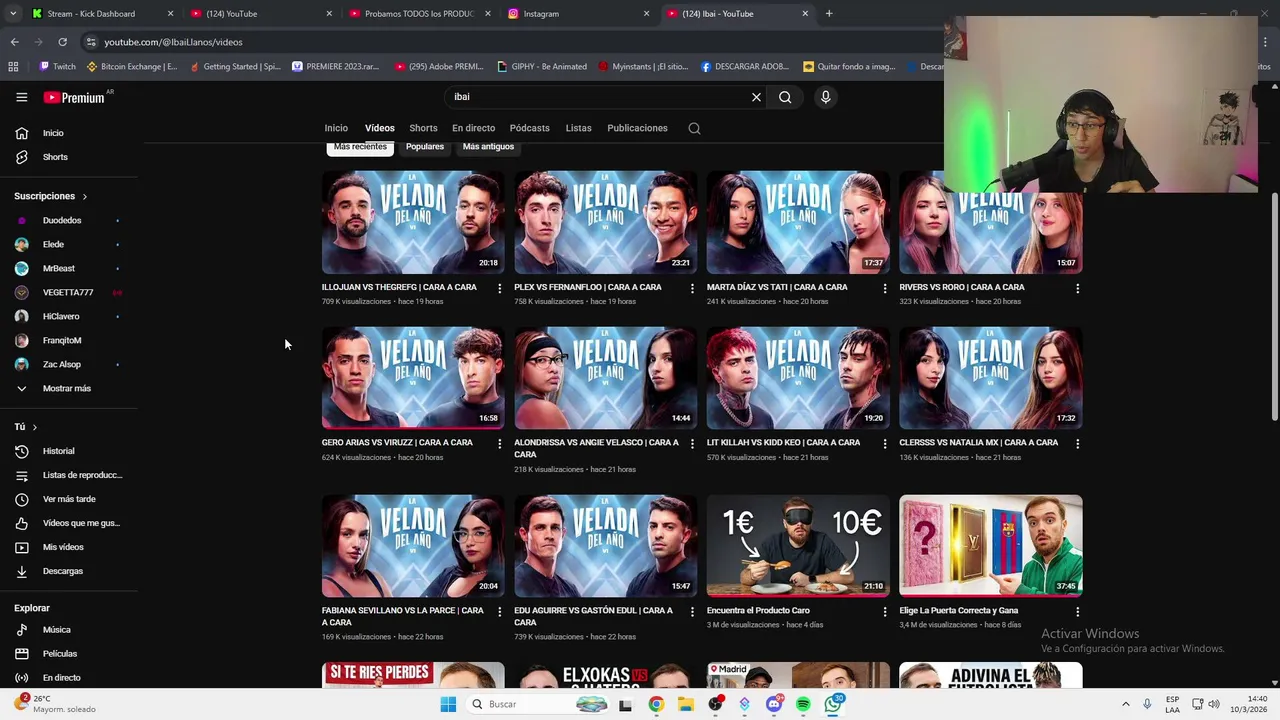Click the taskbar Buscar search box

tap(539, 704)
